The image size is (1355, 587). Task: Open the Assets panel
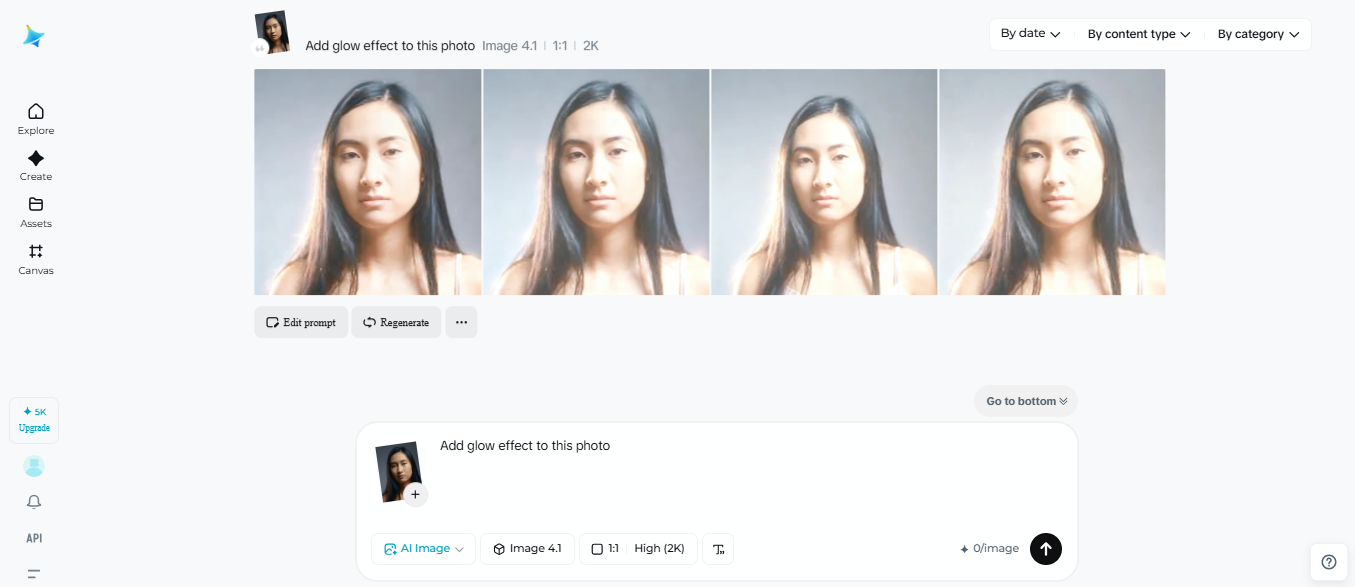point(35,211)
